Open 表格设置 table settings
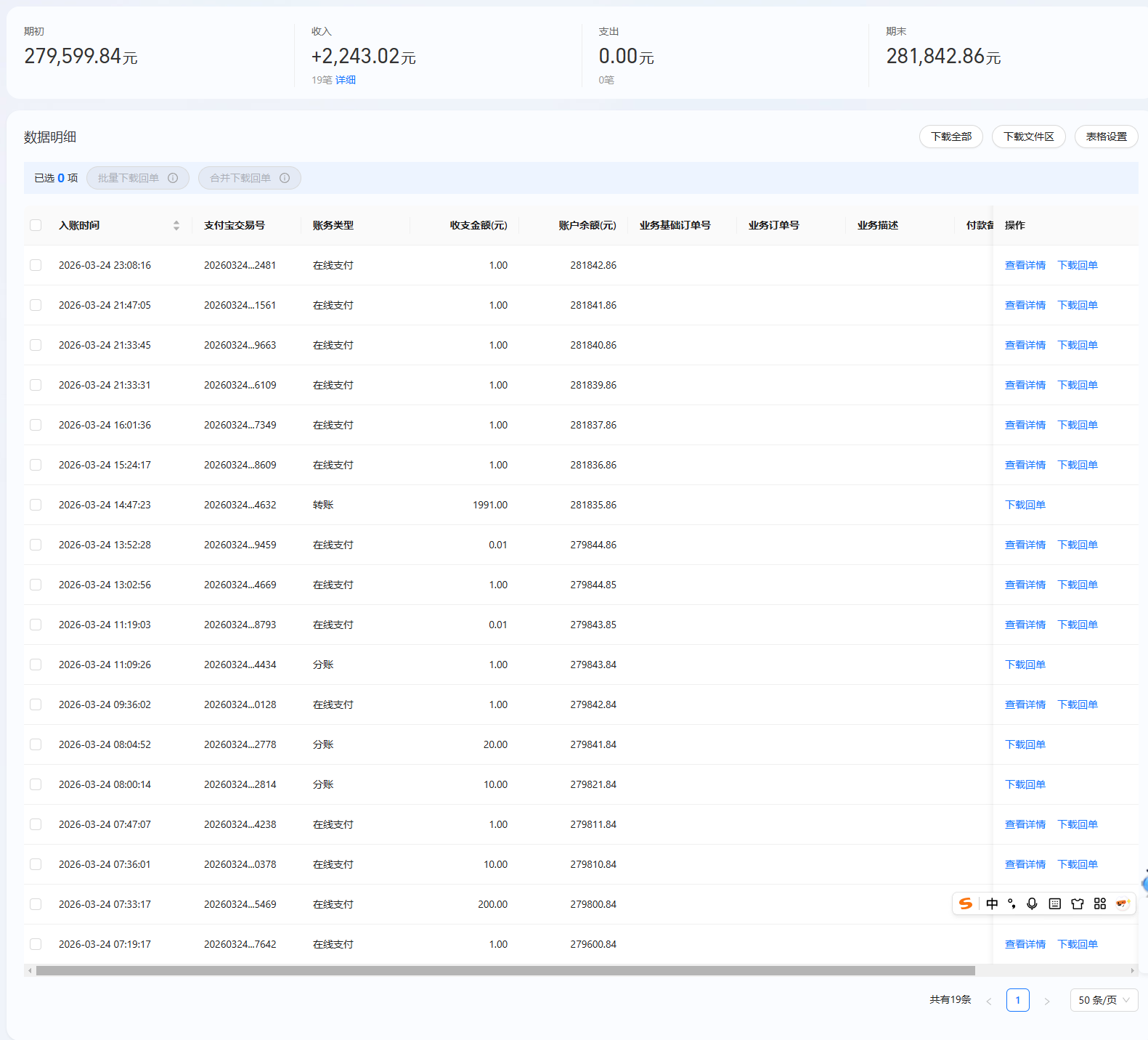The height and width of the screenshot is (1040, 1148). click(1106, 137)
